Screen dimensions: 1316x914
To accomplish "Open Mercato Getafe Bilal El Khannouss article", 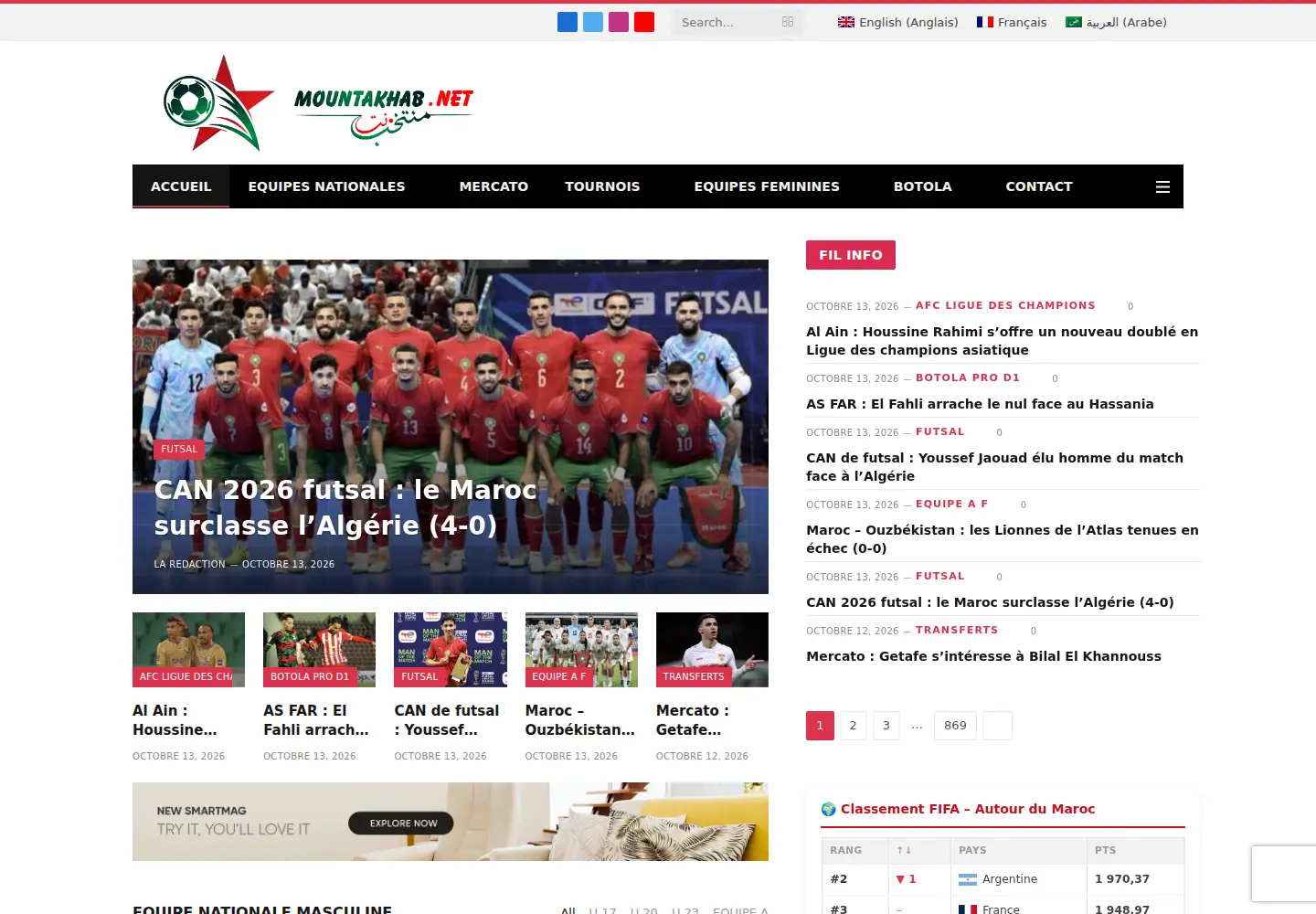I will [x=983, y=656].
